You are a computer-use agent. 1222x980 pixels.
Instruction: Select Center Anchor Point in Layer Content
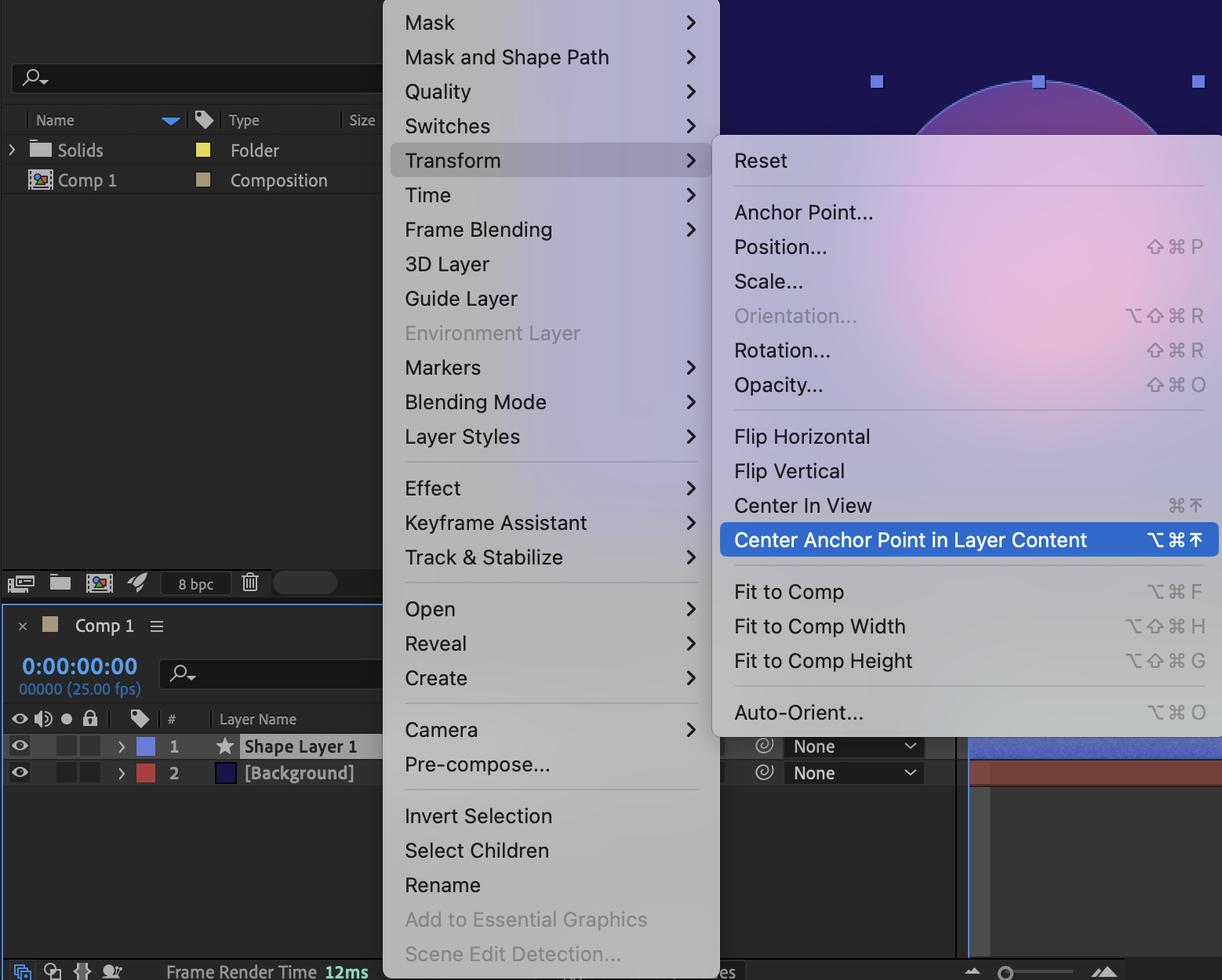(969, 540)
